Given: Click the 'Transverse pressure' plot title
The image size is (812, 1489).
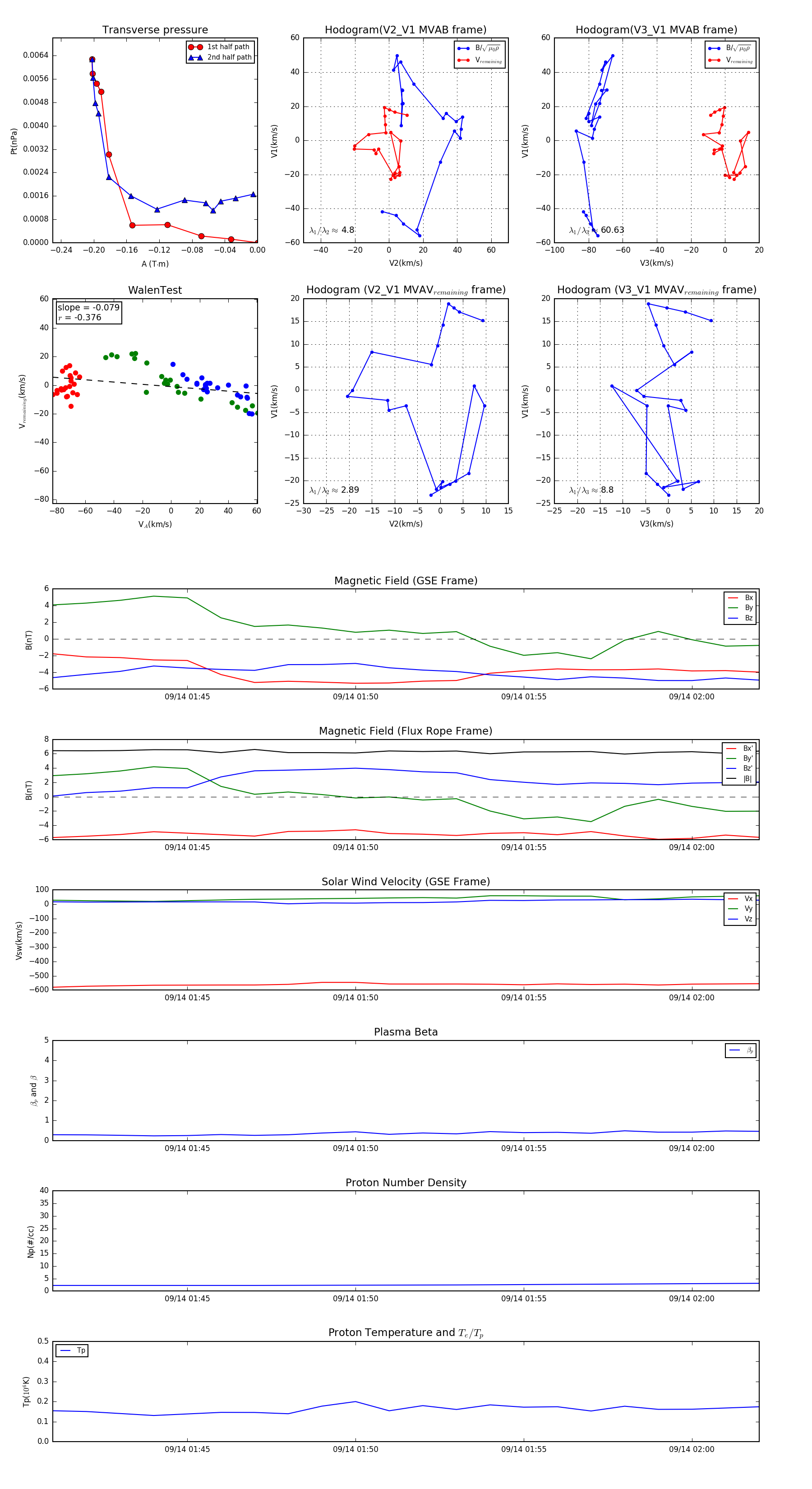Looking at the screenshot, I should 155,30.
